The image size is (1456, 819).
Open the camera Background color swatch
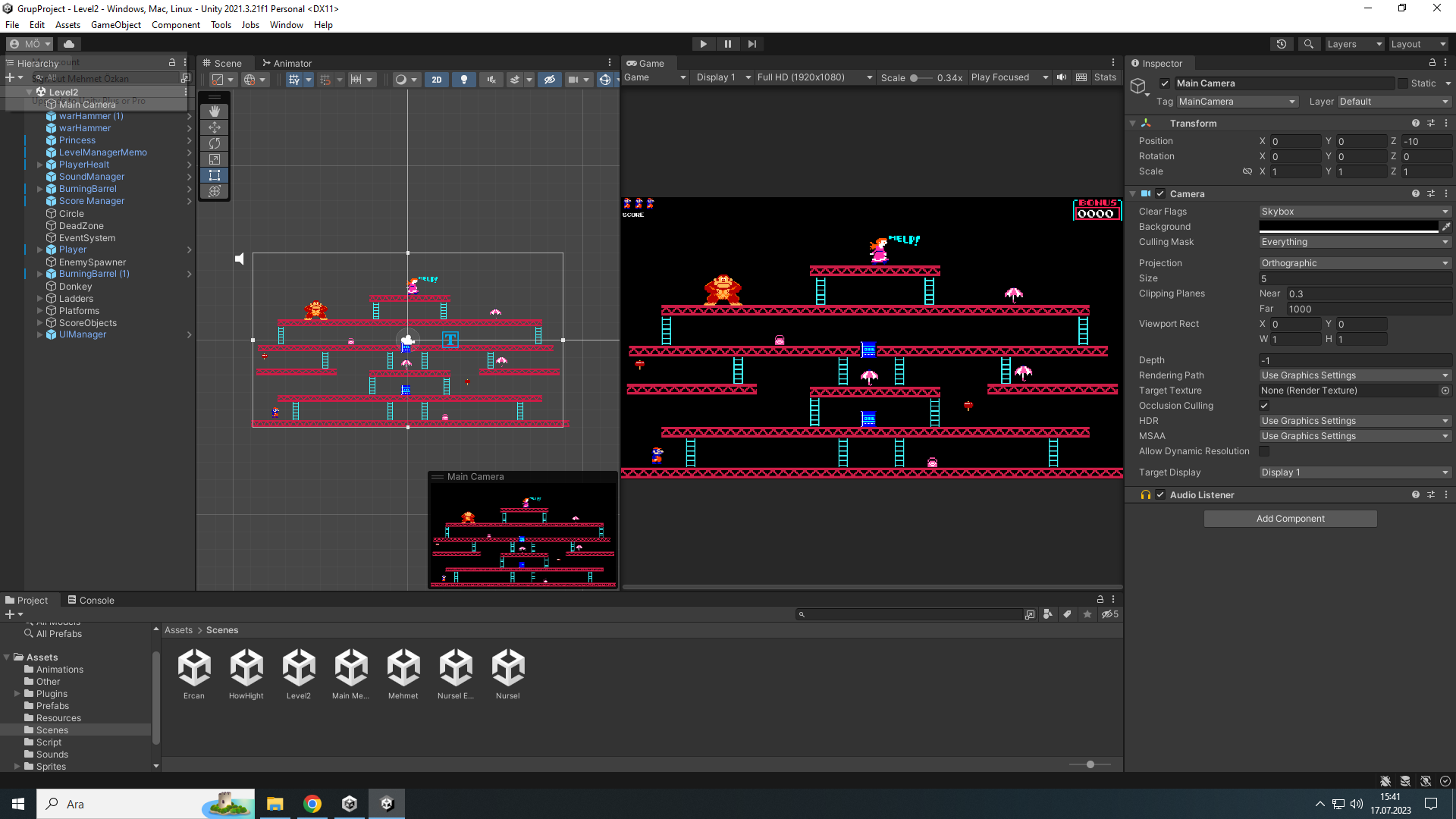point(1348,227)
